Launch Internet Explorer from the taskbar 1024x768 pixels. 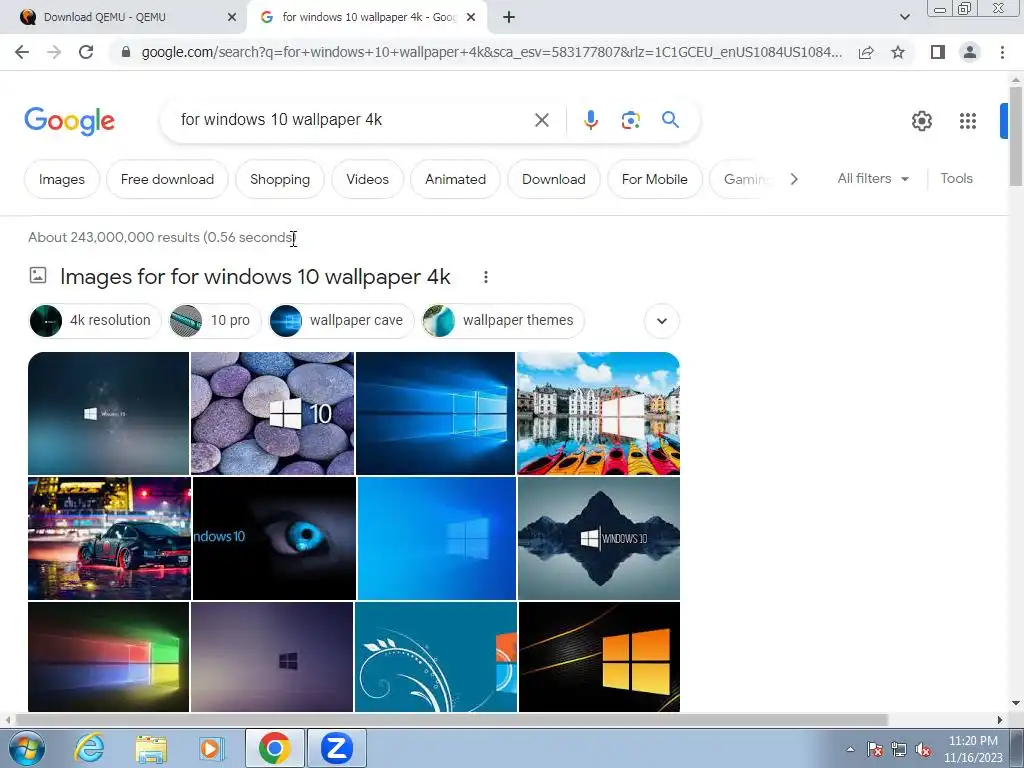89,748
